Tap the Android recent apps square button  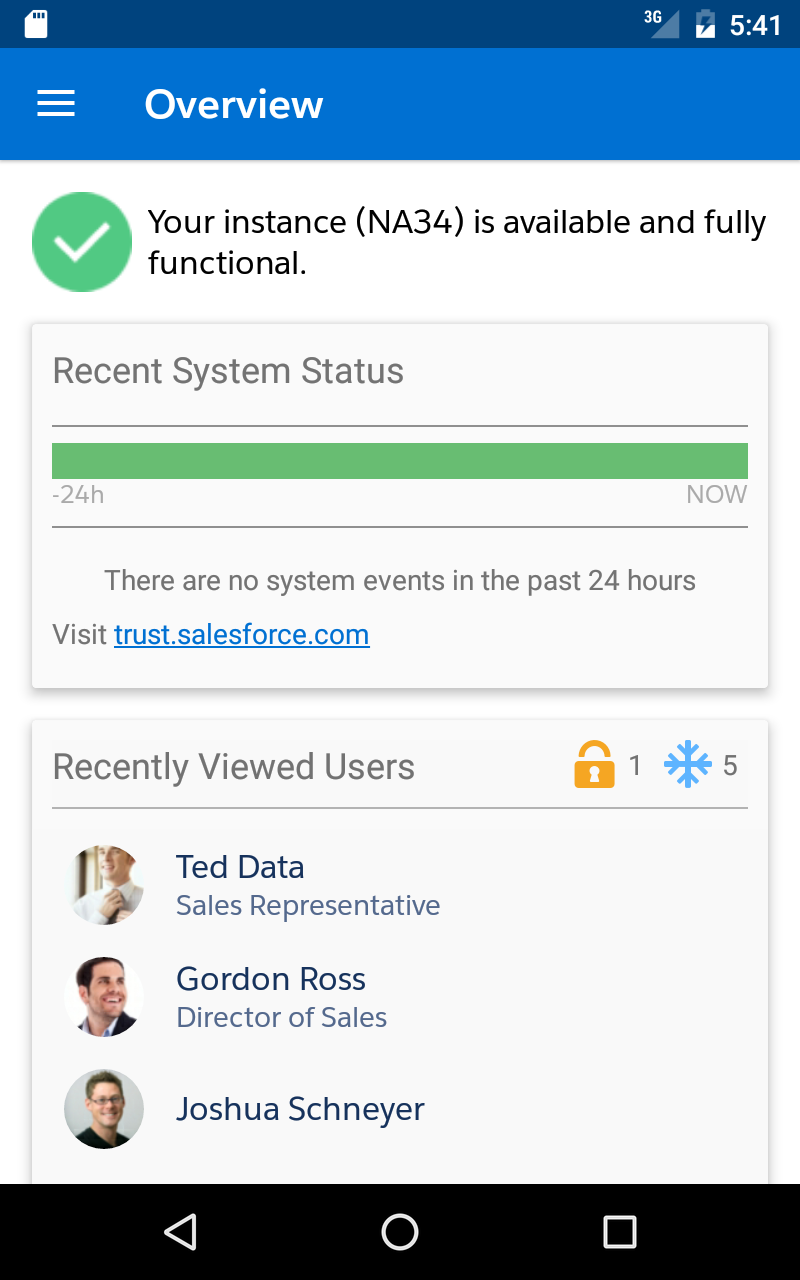pos(620,1232)
